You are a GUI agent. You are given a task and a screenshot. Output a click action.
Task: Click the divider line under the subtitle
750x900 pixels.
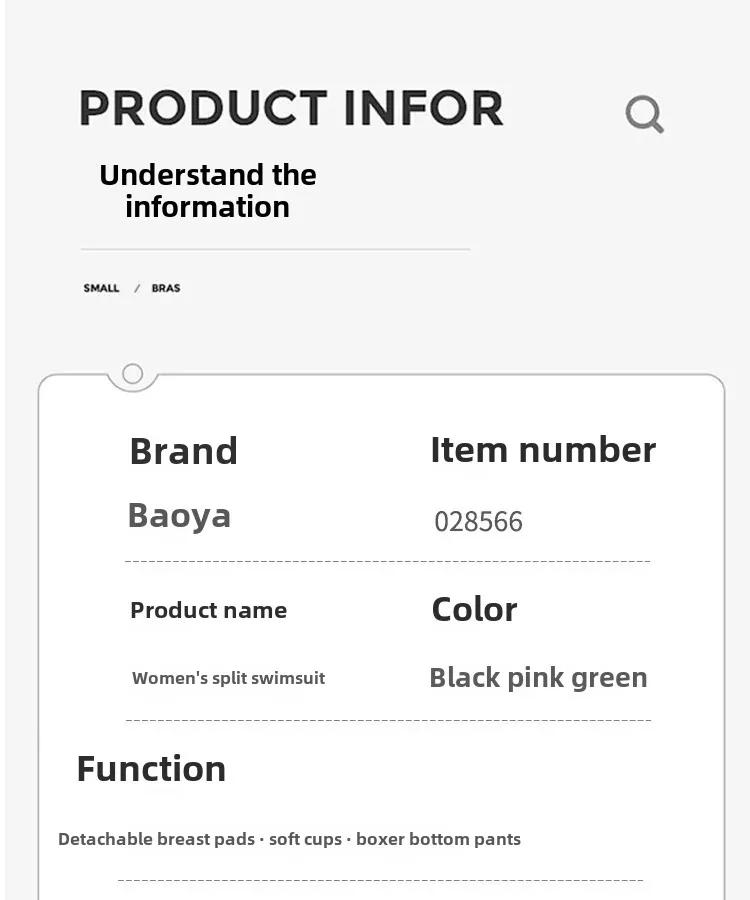coord(275,250)
